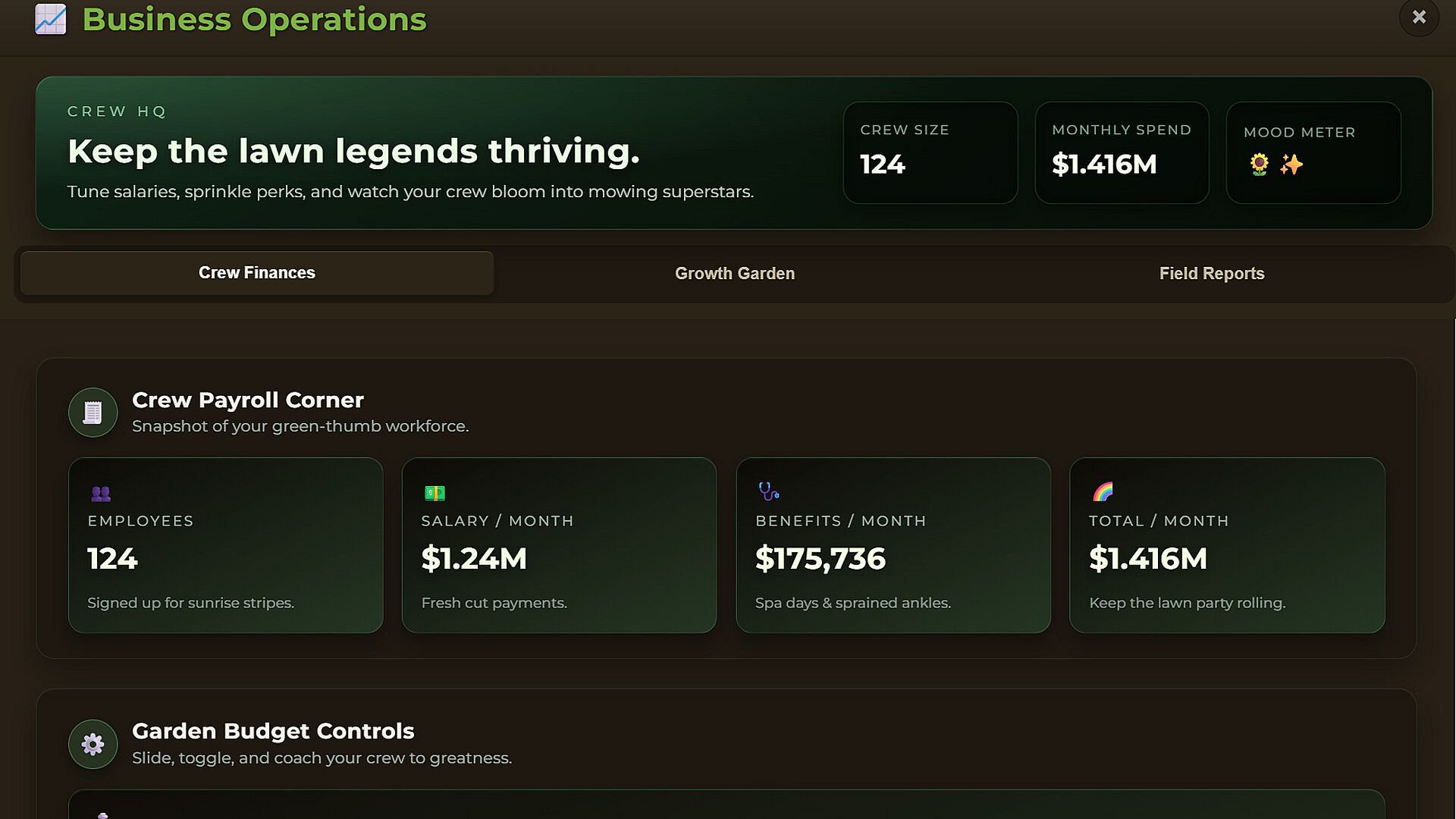
Task: Switch to the Growth Garden tab
Action: point(734,274)
